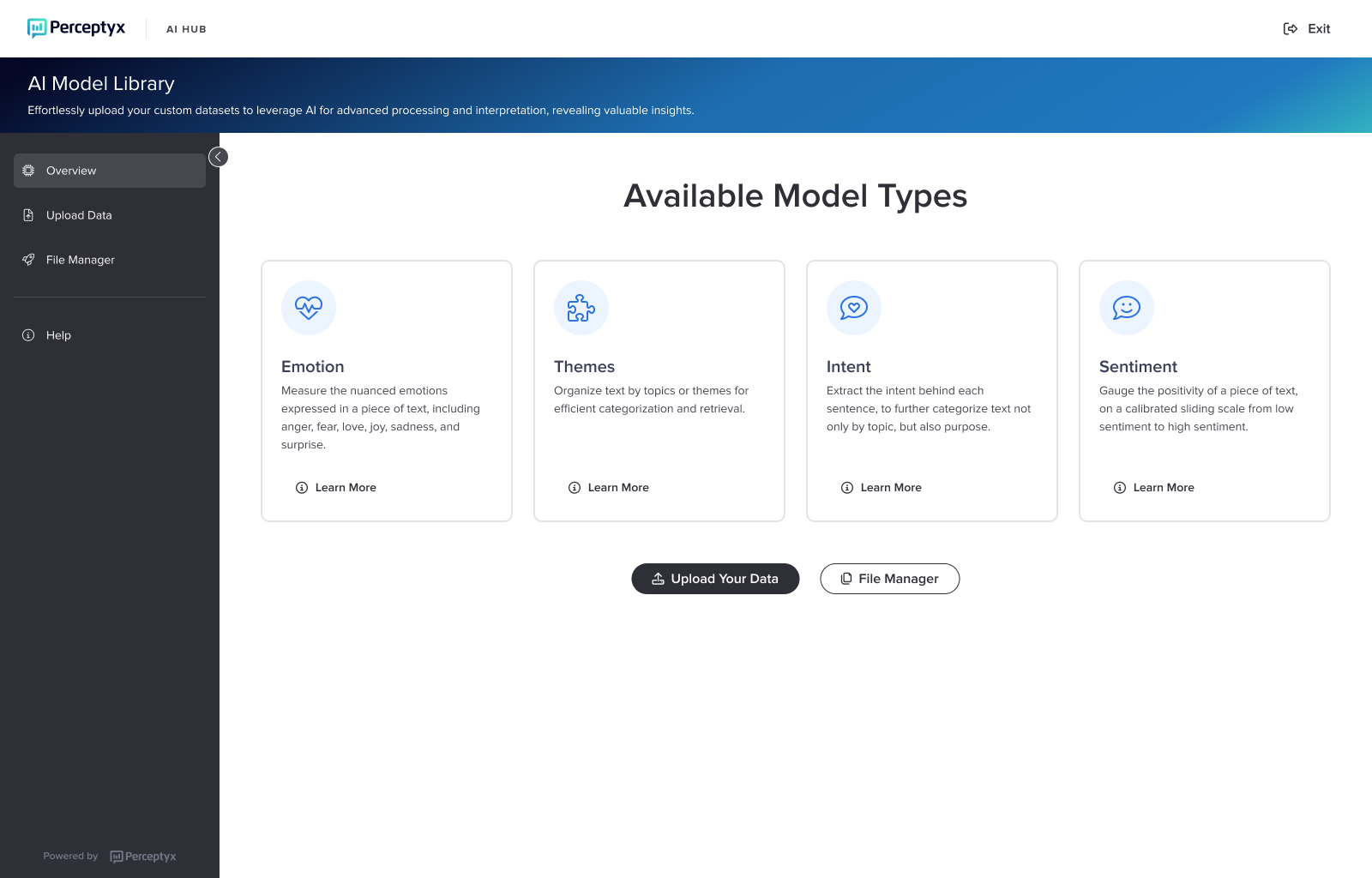
Task: Click the Help info icon in sidebar
Action: point(28,335)
